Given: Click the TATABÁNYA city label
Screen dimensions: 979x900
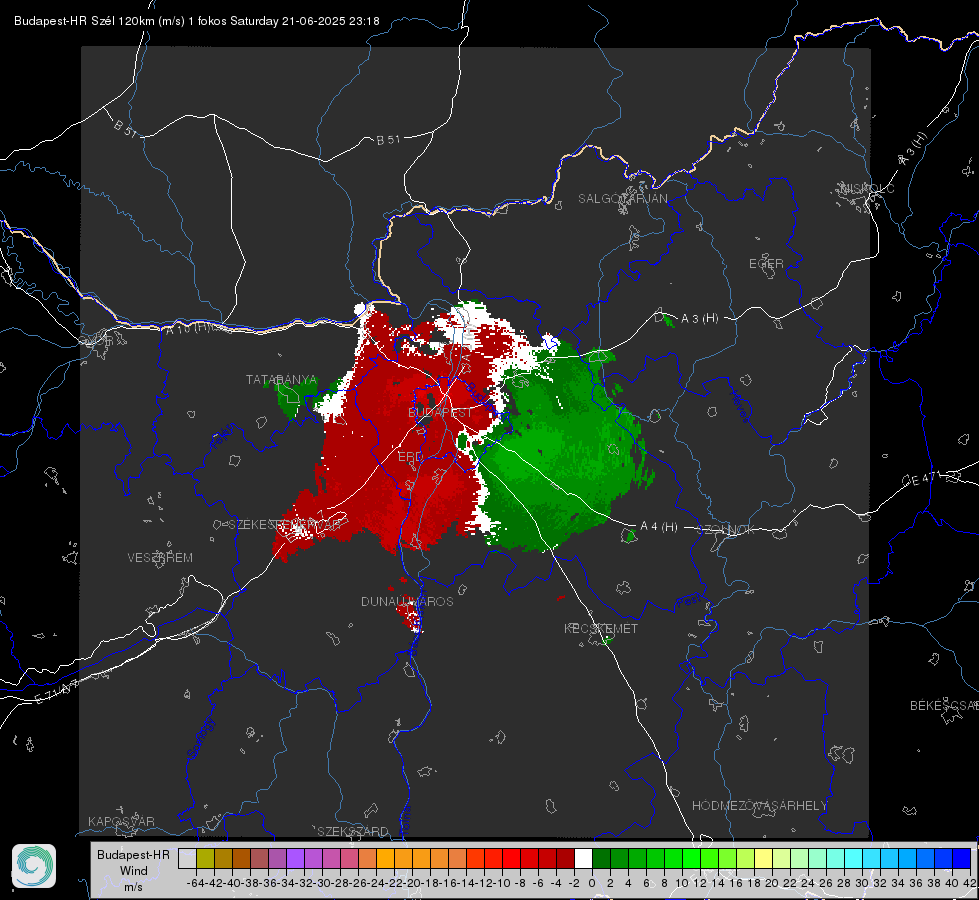Looking at the screenshot, I should (282, 380).
